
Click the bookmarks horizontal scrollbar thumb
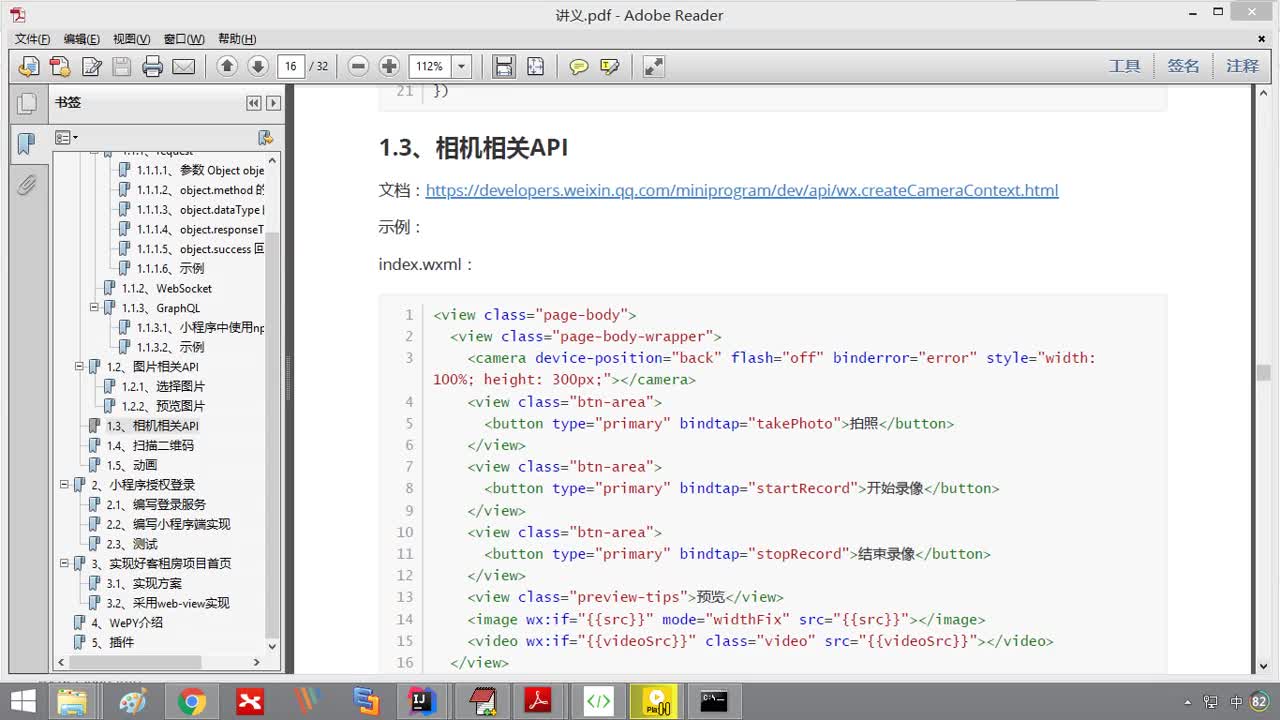pyautogui.click(x=134, y=662)
